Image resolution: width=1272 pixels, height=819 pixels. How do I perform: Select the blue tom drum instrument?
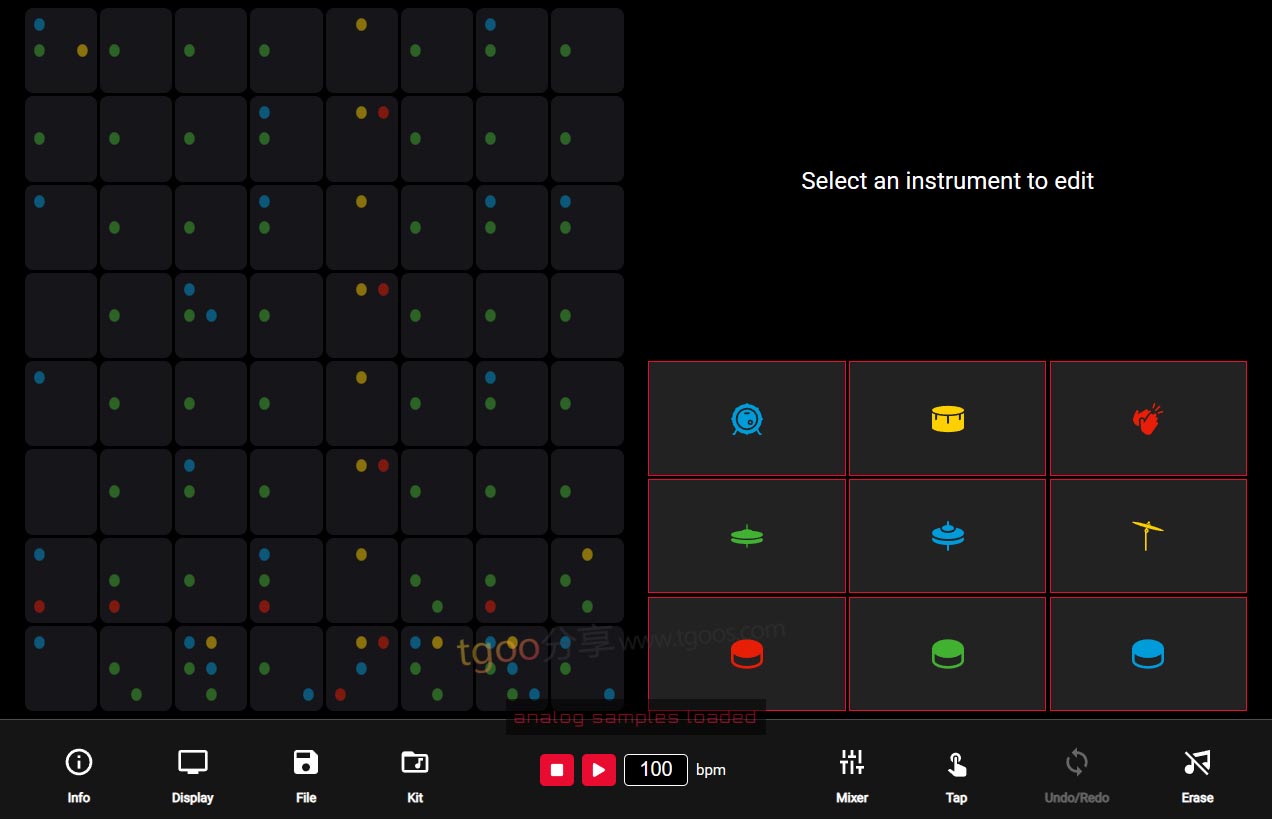[x=1148, y=654]
